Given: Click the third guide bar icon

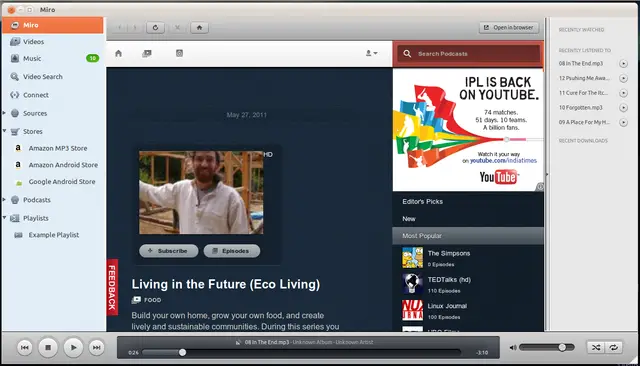Looking at the screenshot, I should coord(179,53).
